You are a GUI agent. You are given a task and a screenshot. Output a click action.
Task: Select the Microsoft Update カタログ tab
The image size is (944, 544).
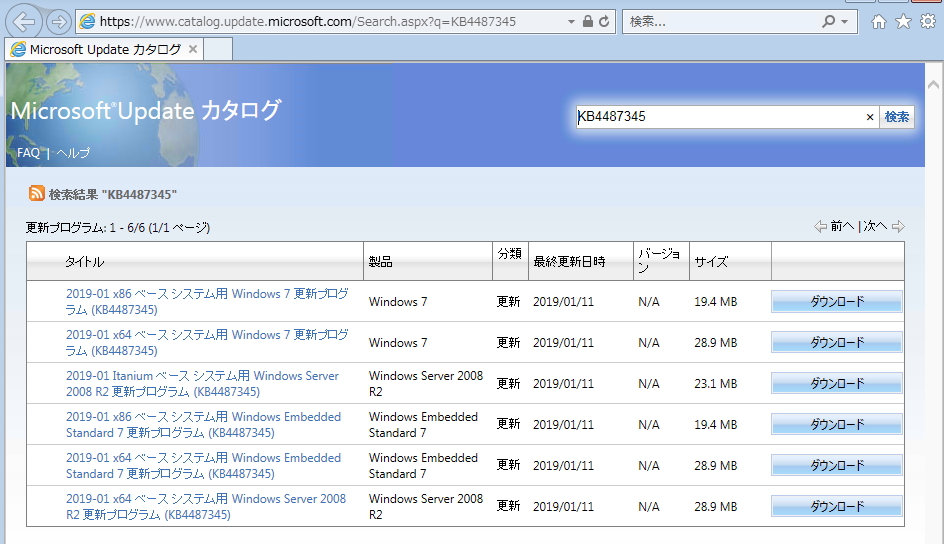(104, 49)
